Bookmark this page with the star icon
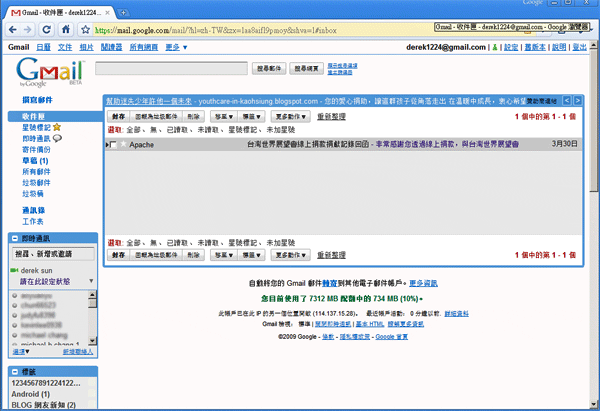 tap(86, 29)
